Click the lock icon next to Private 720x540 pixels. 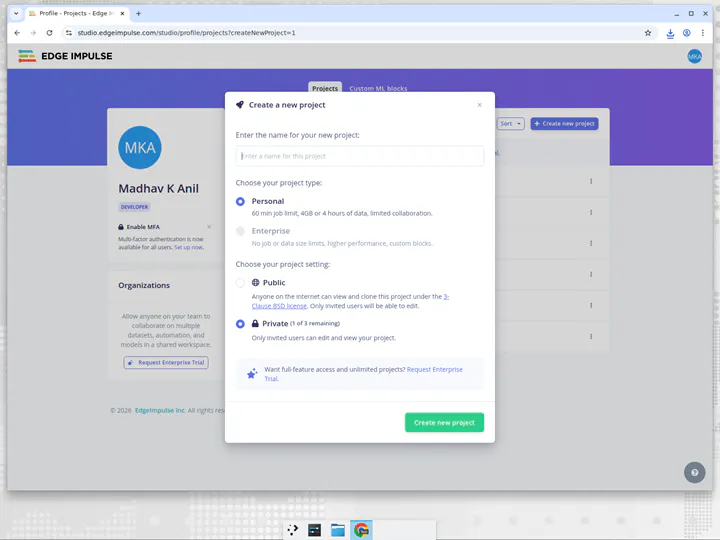(x=255, y=323)
